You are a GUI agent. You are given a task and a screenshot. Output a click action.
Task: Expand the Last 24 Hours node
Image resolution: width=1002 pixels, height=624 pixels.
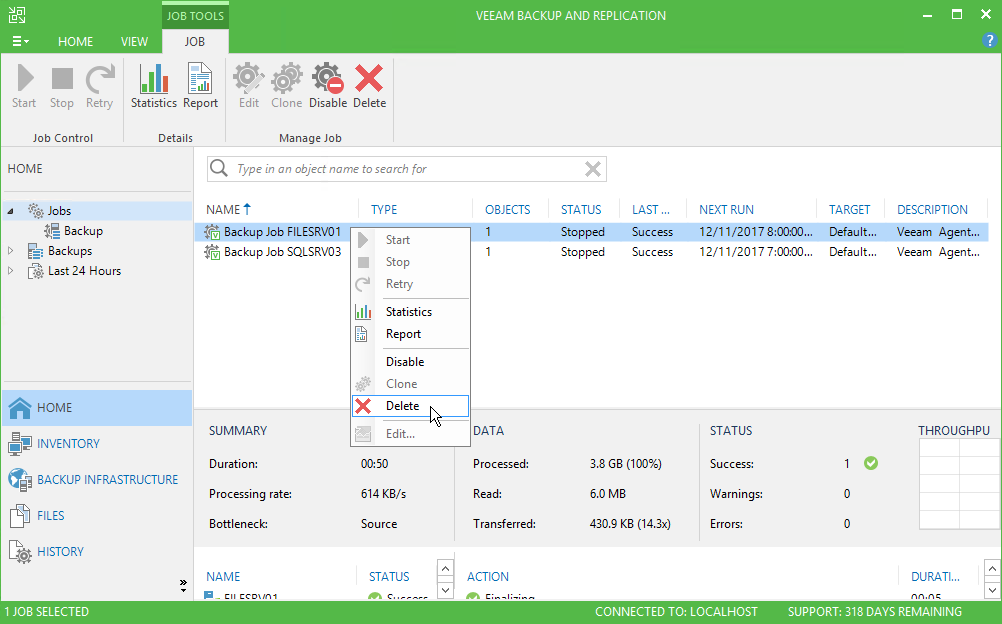click(10, 271)
